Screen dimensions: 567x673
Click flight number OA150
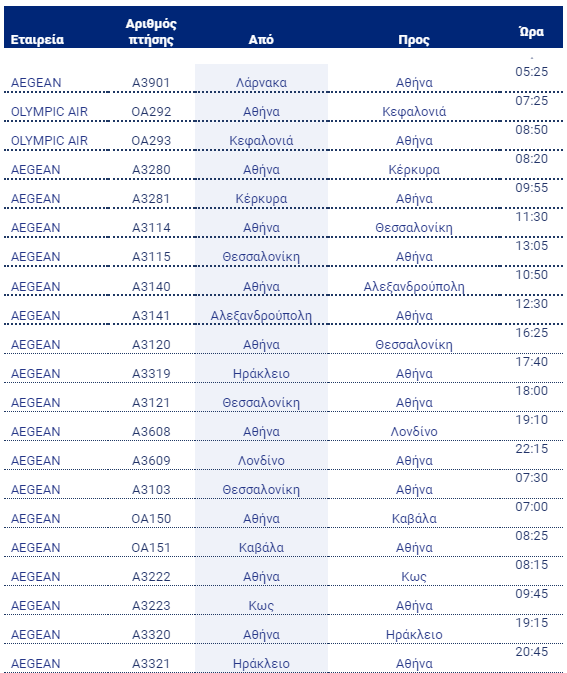(151, 518)
